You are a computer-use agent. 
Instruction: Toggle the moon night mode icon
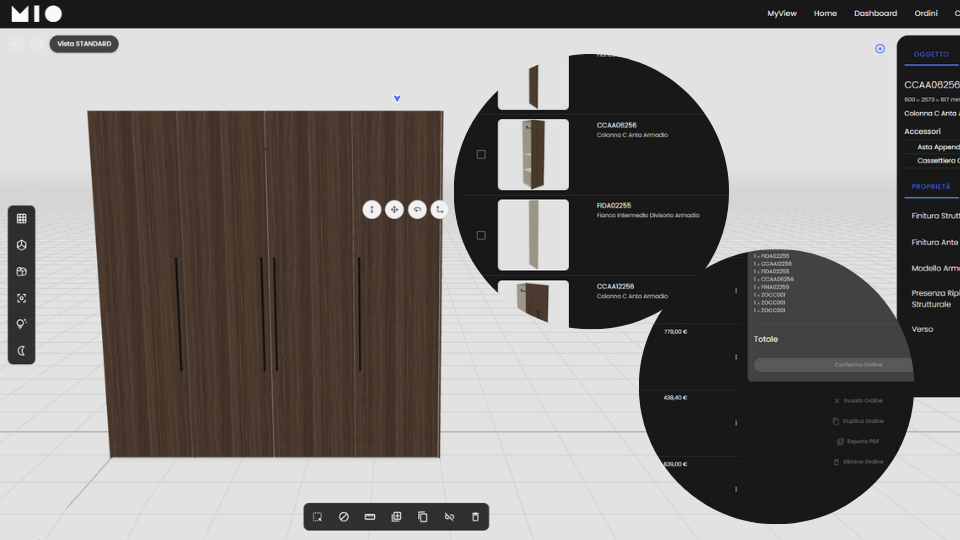[22, 351]
